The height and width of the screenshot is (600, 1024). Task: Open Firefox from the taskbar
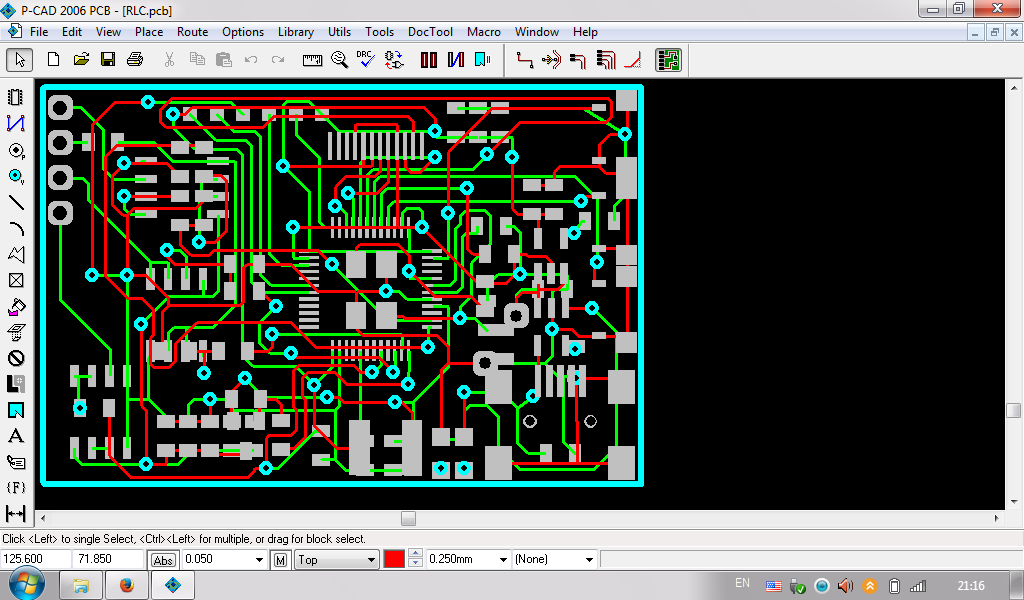[x=126, y=585]
